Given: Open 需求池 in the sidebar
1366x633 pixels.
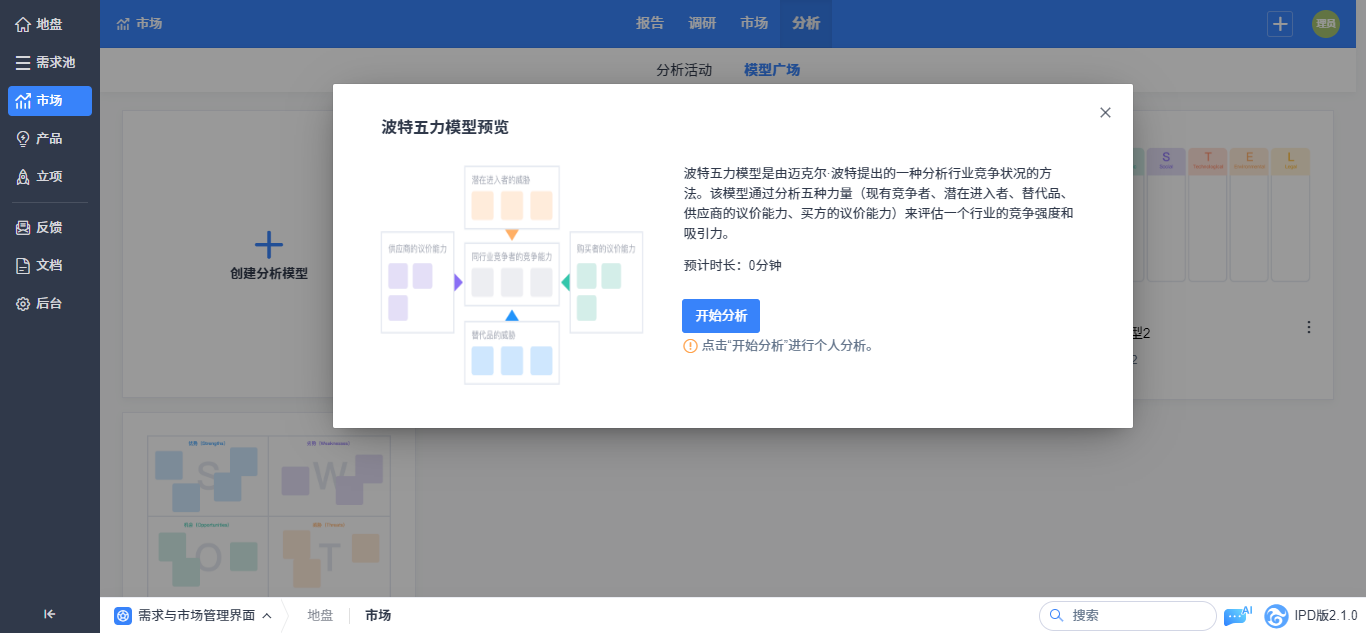Looking at the screenshot, I should coord(50,62).
